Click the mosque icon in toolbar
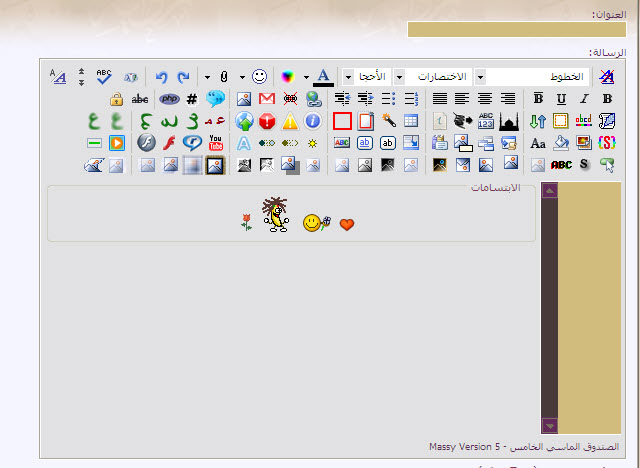 (509, 121)
